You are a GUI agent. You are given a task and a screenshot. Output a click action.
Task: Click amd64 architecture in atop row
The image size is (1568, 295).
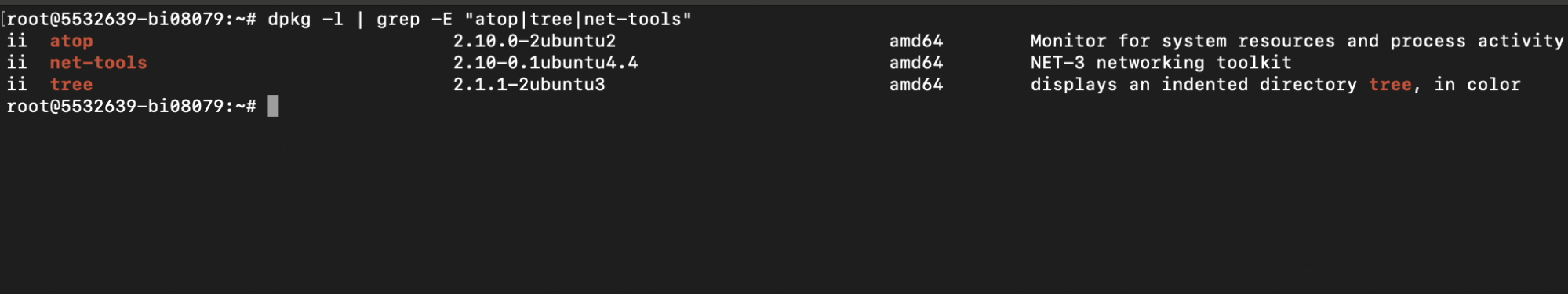click(x=916, y=41)
